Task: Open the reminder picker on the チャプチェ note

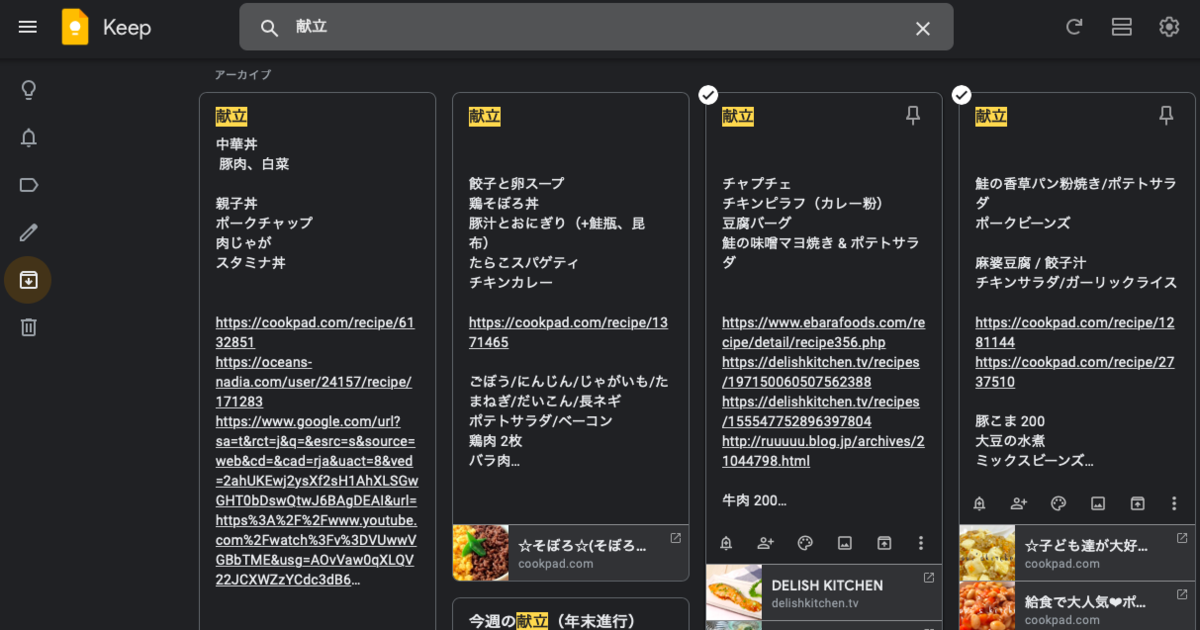Action: click(726, 543)
